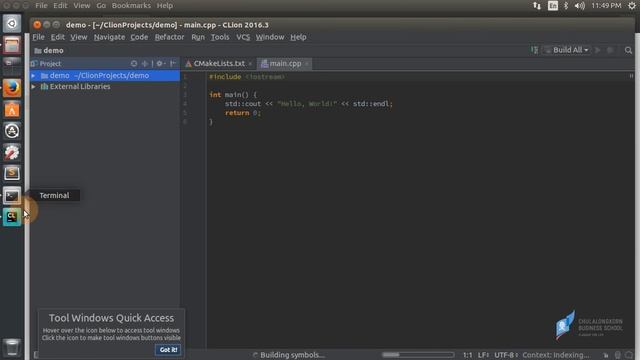Open Project panel gear settings
The height and width of the screenshot is (360, 640).
tap(160, 64)
